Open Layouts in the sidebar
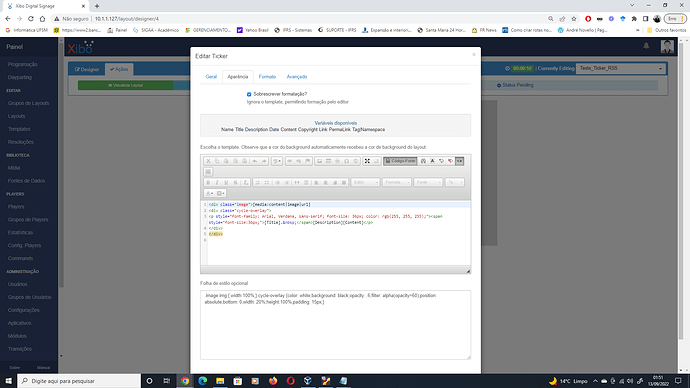This screenshot has width=690, height=388. point(16,116)
